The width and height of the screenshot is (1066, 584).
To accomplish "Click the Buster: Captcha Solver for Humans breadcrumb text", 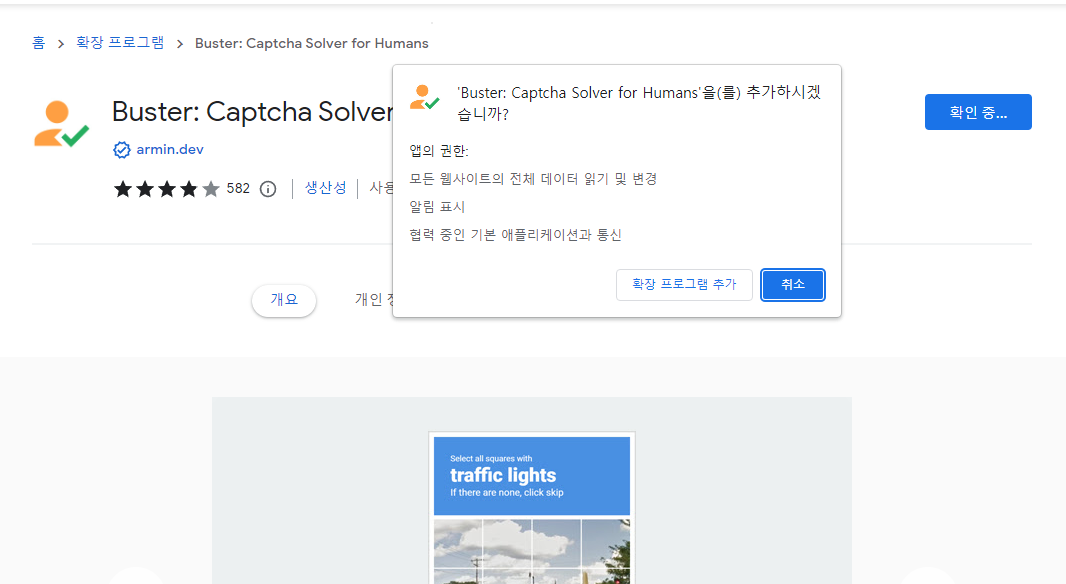I will coord(311,44).
